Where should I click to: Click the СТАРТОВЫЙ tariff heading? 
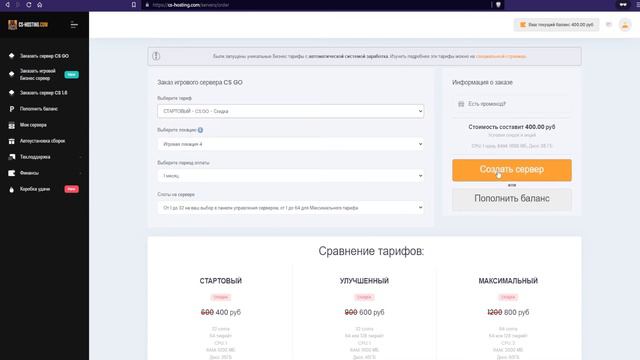click(220, 281)
